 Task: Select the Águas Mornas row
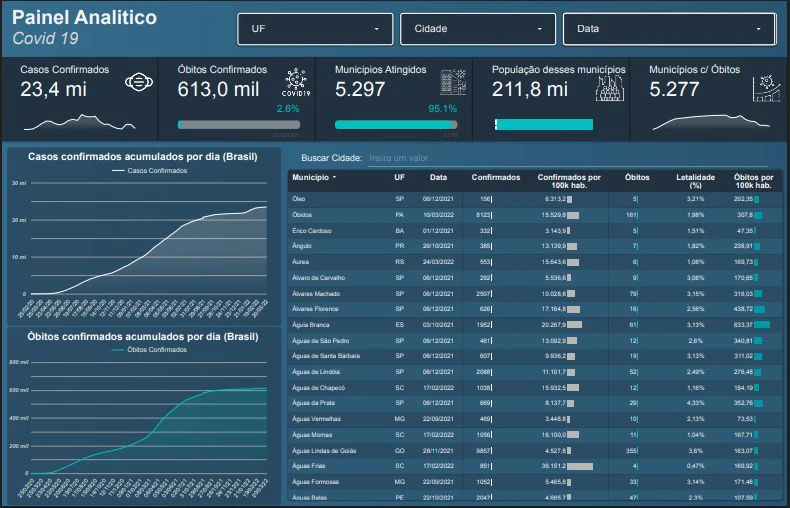[535, 435]
